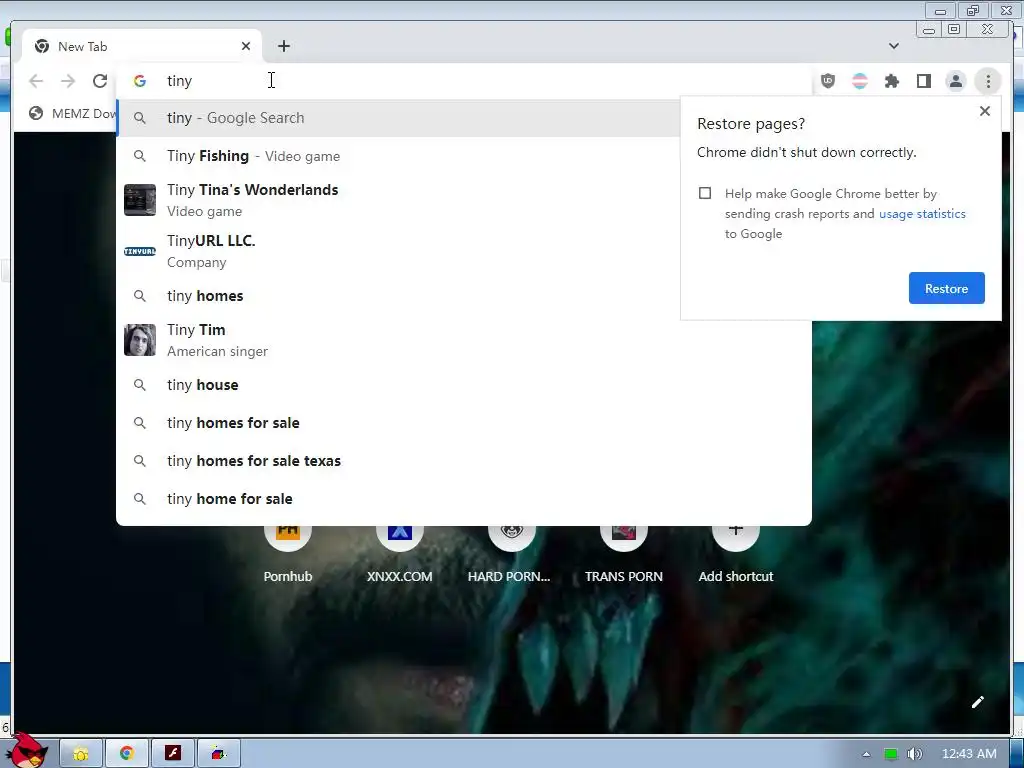Close the Restore pages popup
Image resolution: width=1024 pixels, height=768 pixels.
coord(985,111)
